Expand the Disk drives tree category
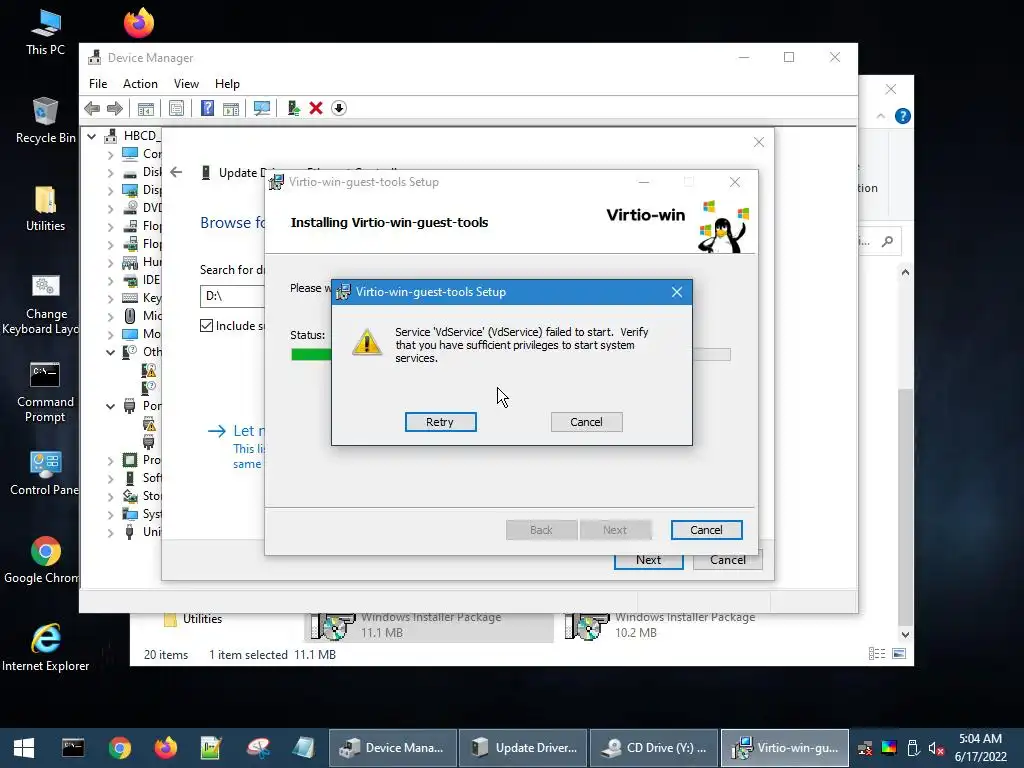This screenshot has height=768, width=1024. click(x=110, y=173)
